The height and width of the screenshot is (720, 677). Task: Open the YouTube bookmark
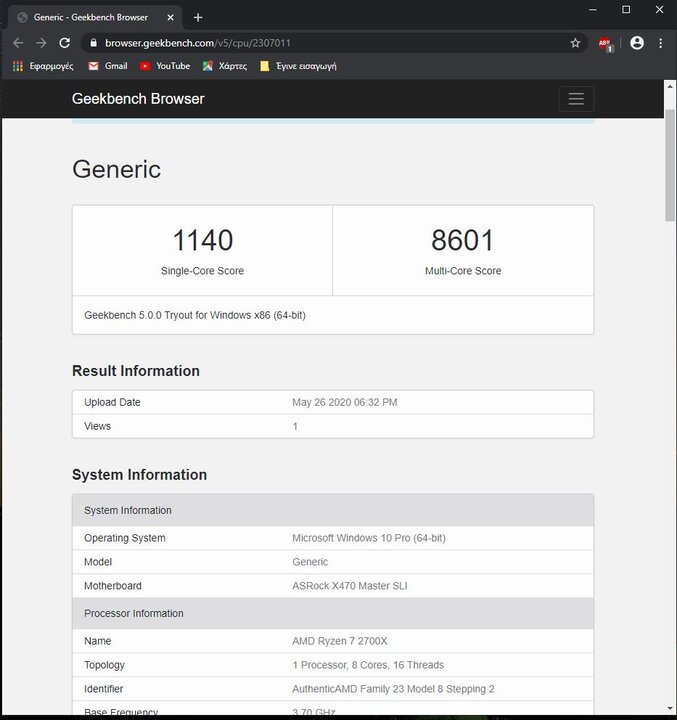165,66
